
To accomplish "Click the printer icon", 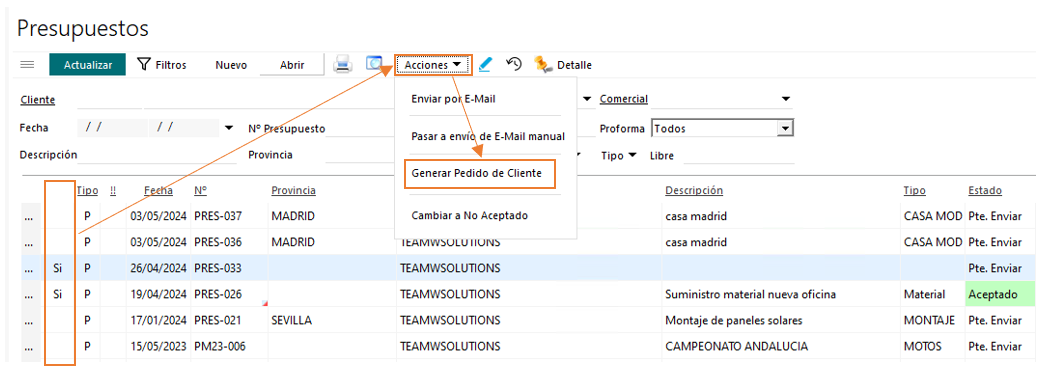I will (x=342, y=64).
